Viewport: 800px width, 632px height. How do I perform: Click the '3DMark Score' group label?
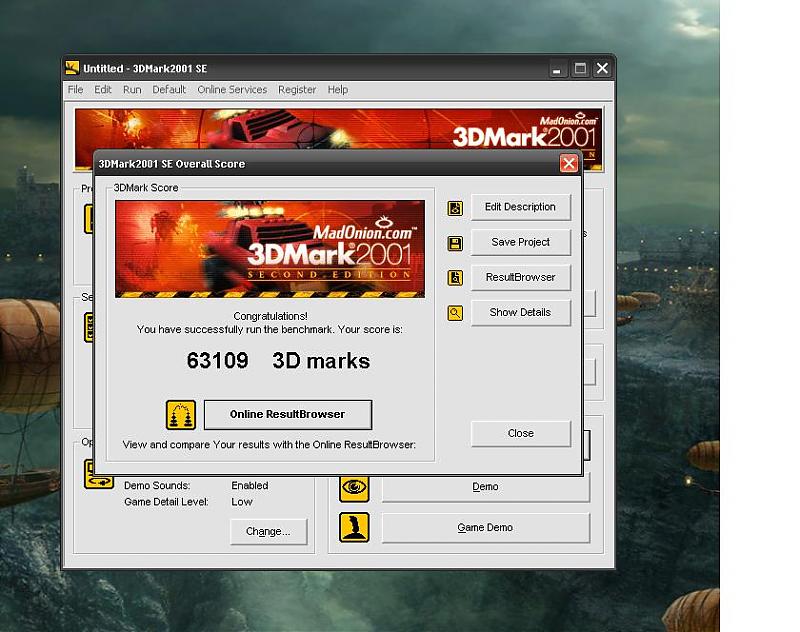[146, 188]
